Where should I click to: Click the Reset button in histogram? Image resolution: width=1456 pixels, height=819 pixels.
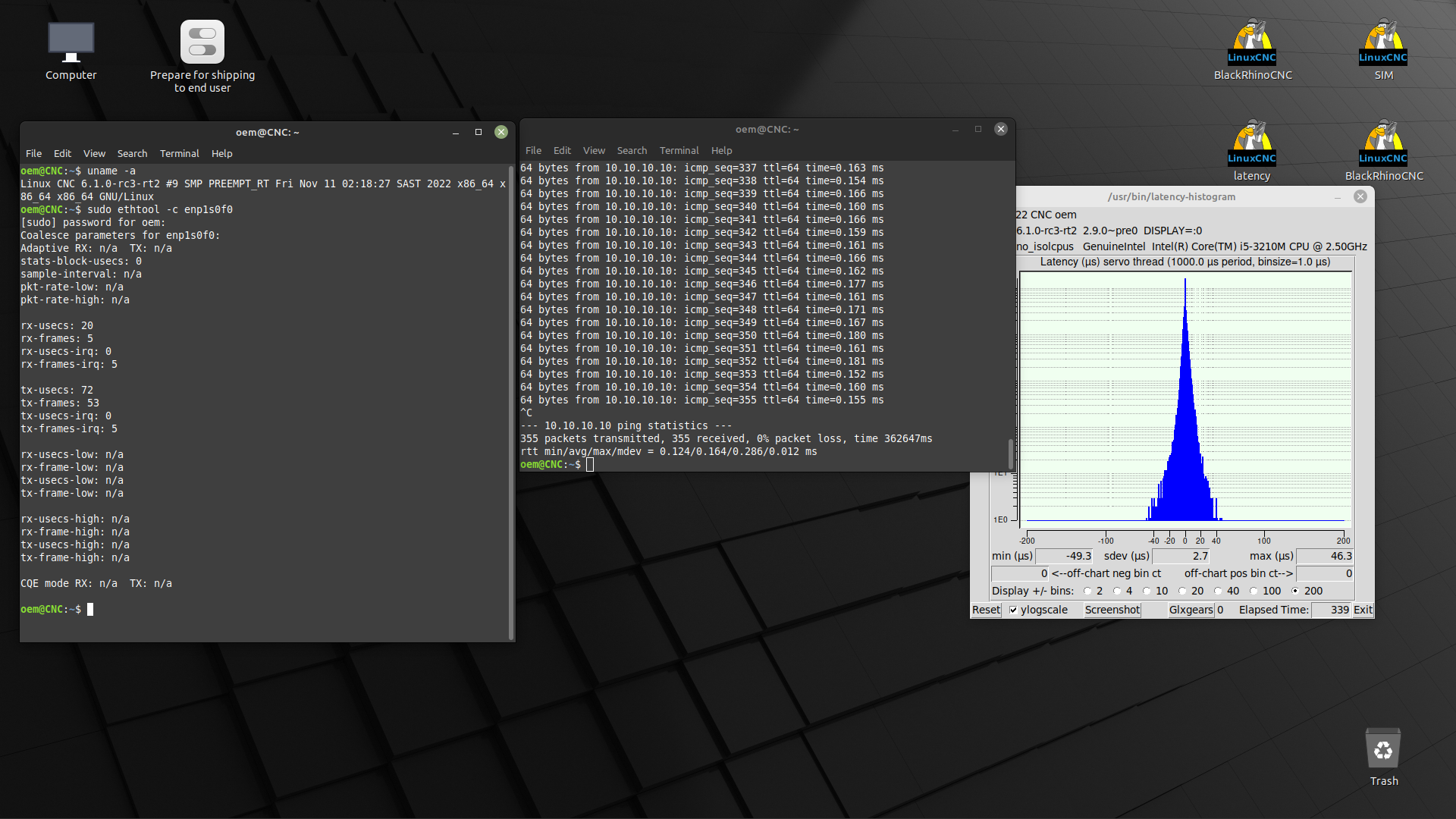pos(987,610)
